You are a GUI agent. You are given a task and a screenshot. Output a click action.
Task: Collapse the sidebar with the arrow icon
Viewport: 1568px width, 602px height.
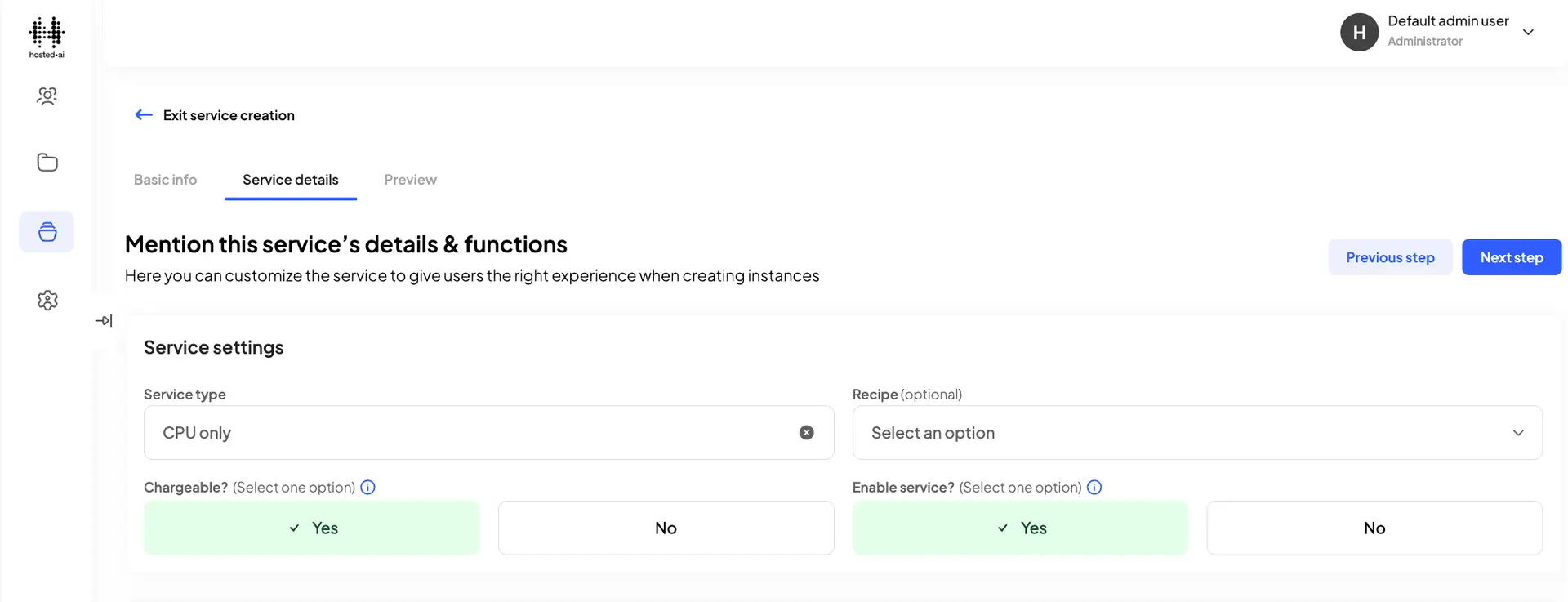coord(104,320)
